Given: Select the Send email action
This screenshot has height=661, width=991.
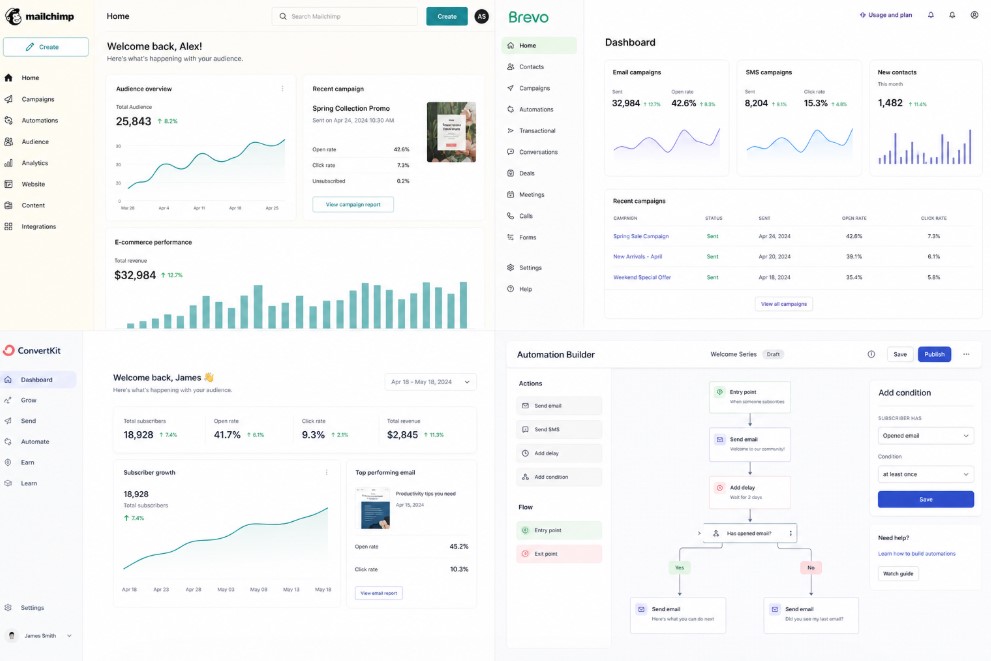Looking at the screenshot, I should point(559,406).
